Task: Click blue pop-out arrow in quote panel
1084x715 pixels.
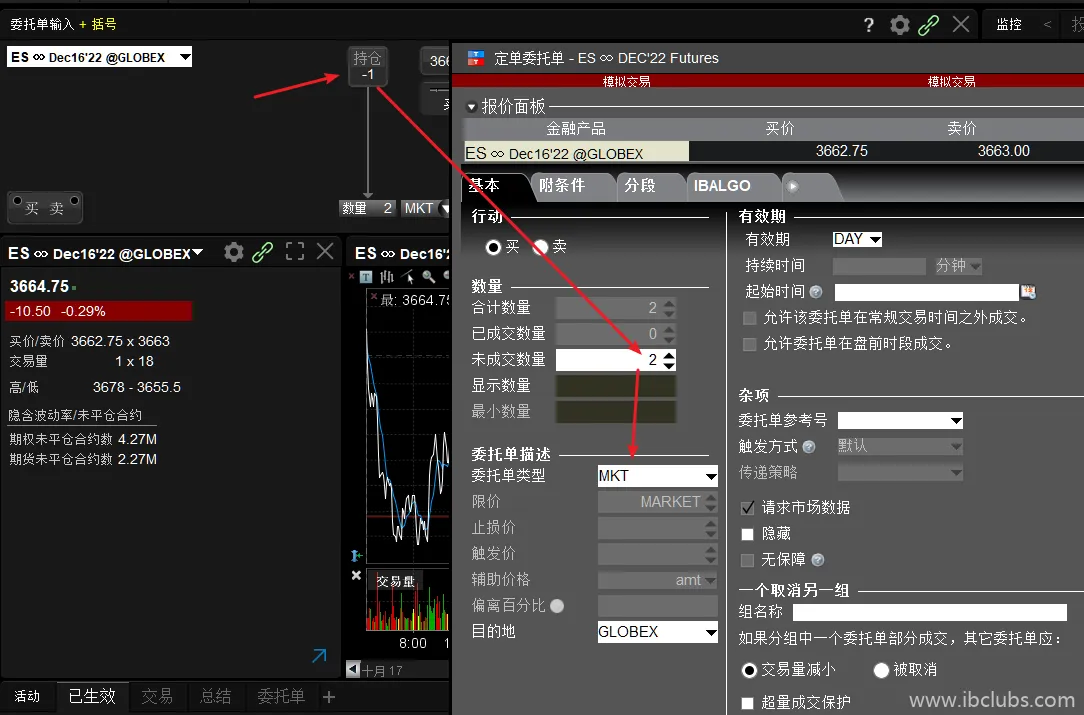Action: [x=319, y=656]
